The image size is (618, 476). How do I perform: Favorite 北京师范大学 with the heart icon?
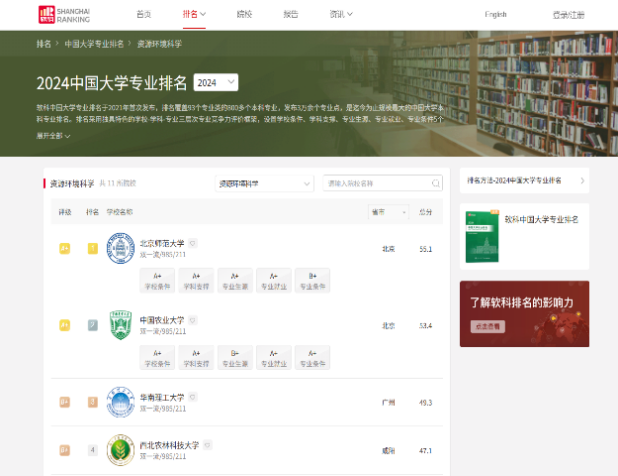tap(193, 242)
